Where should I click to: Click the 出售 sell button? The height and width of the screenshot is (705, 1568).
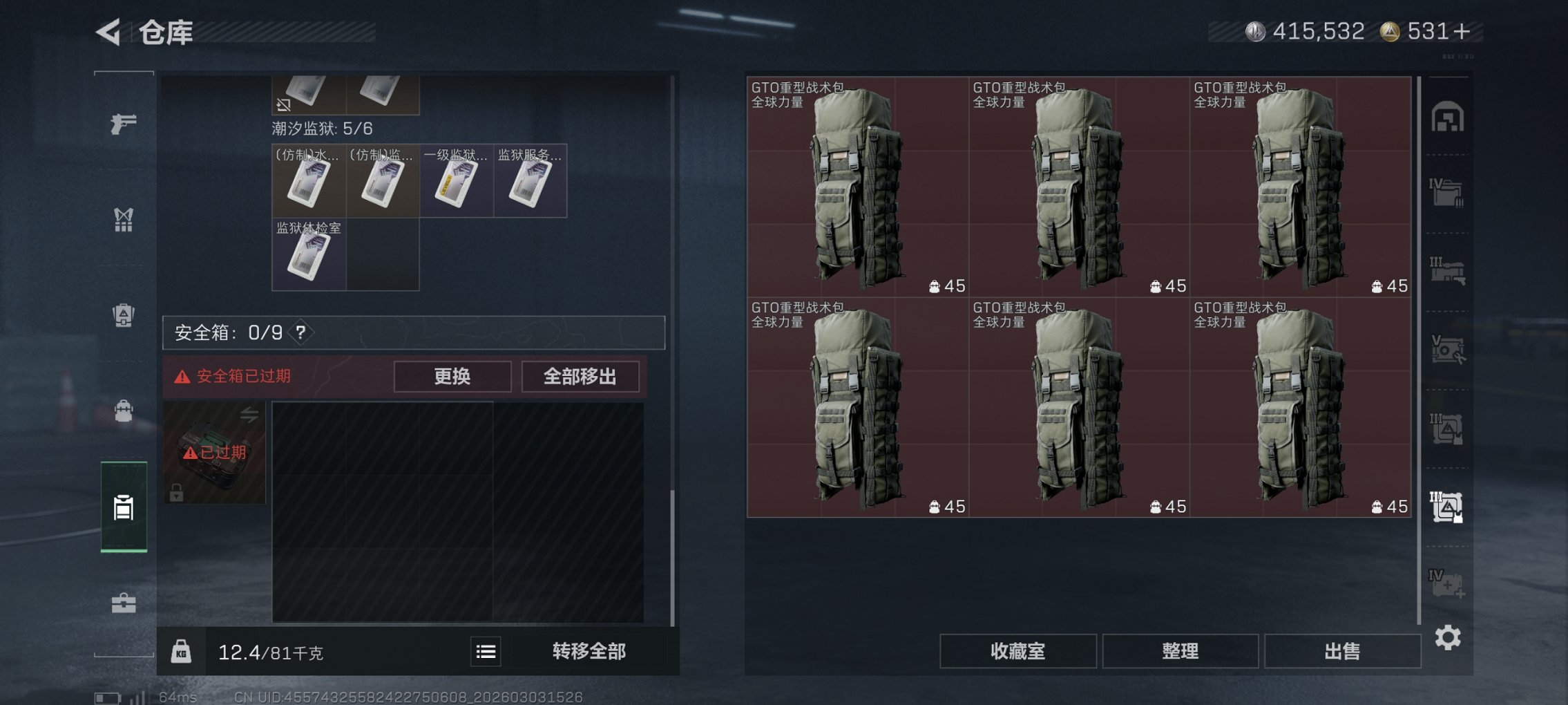pyautogui.click(x=1342, y=651)
